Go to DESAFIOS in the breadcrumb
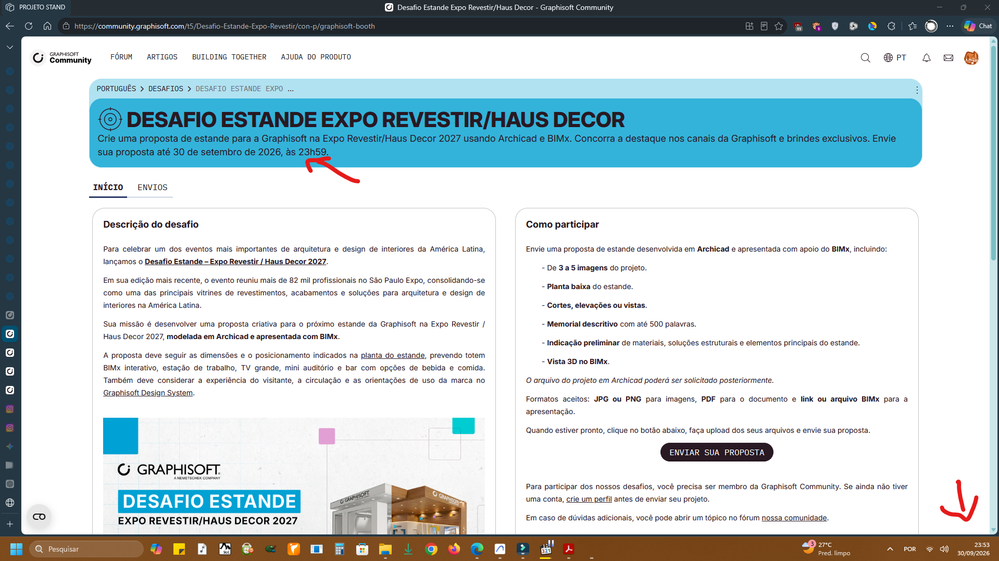999x561 pixels. click(166, 89)
